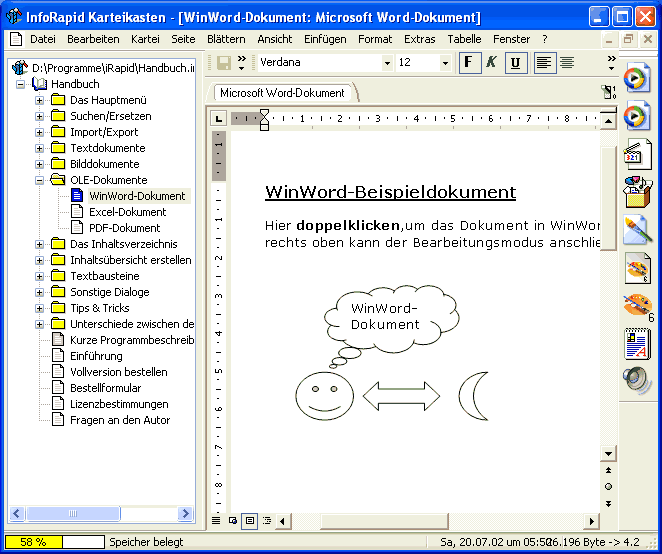Image resolution: width=662 pixels, height=554 pixels.
Task: Toggle underline formatting (U button)
Action: [515, 63]
